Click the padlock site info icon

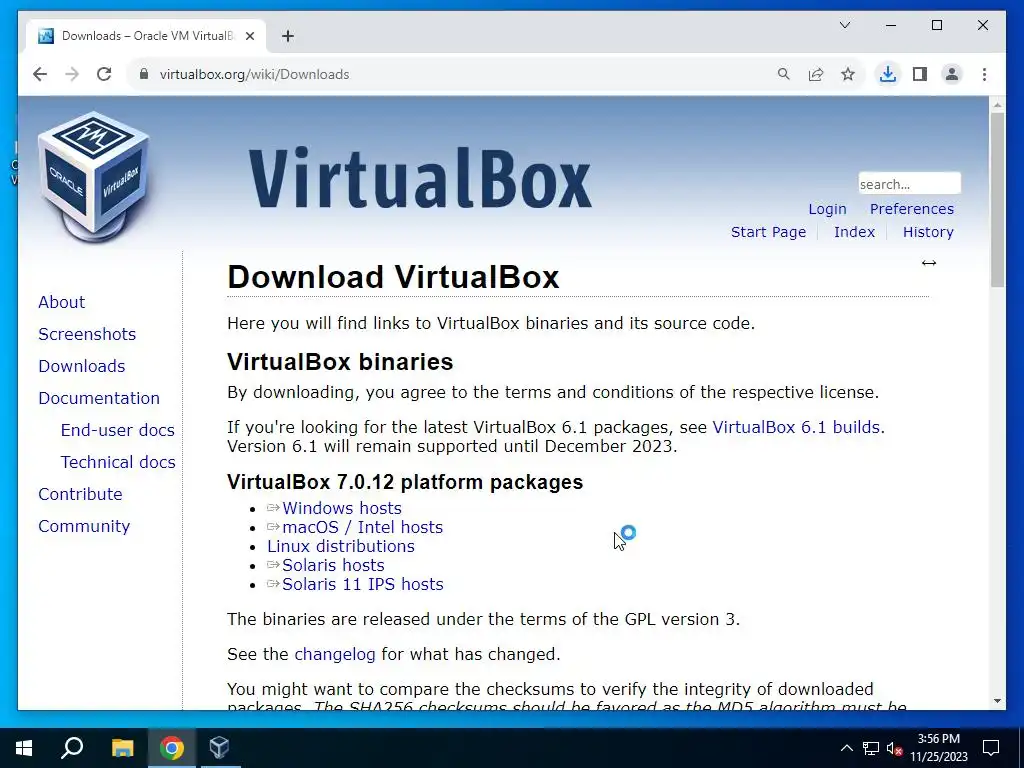pyautogui.click(x=144, y=74)
